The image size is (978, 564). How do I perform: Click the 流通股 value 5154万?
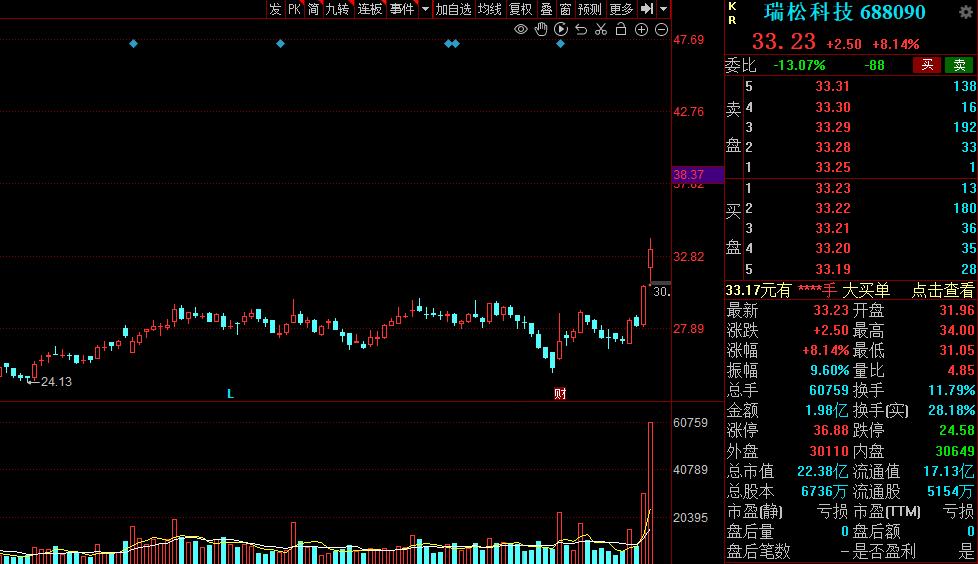coord(951,492)
